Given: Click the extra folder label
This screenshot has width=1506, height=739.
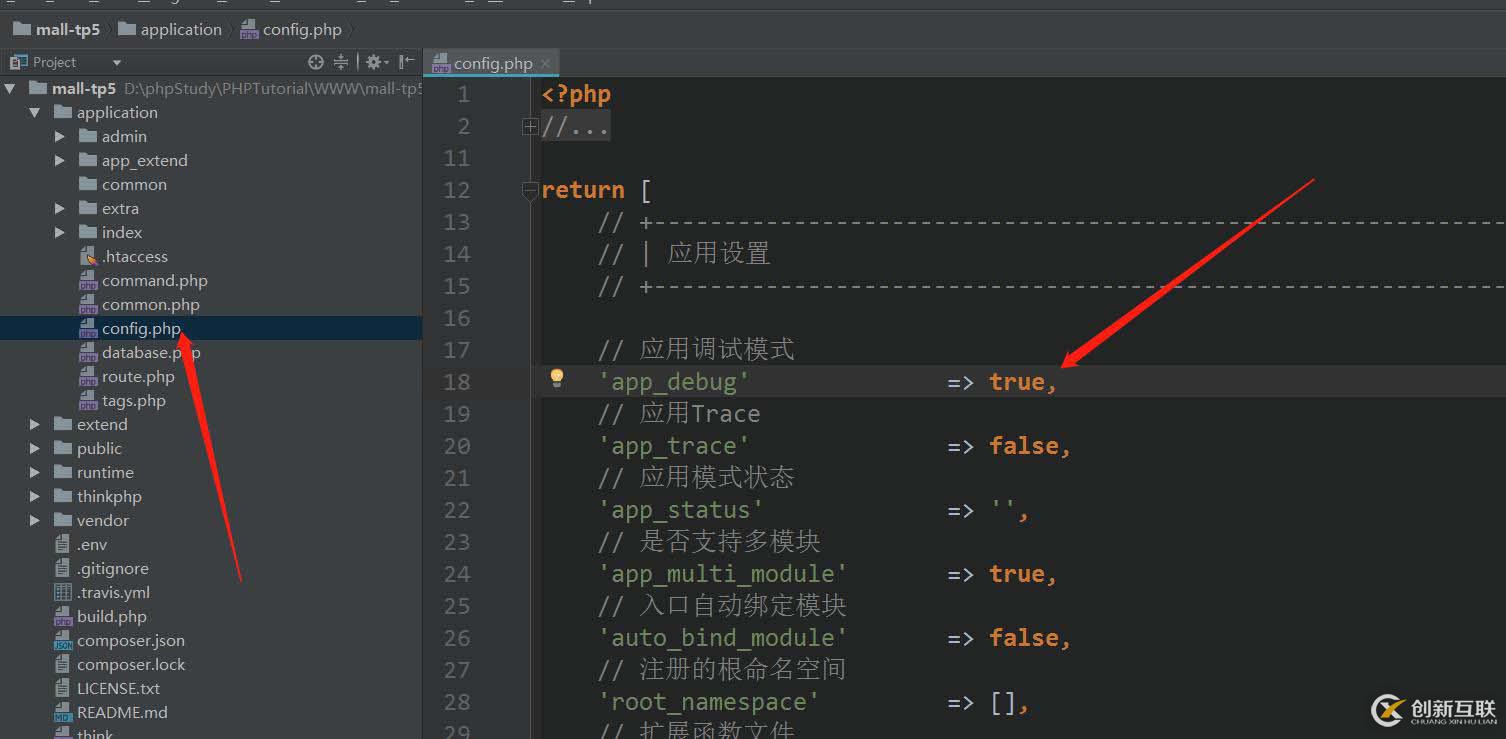Looking at the screenshot, I should (x=120, y=208).
